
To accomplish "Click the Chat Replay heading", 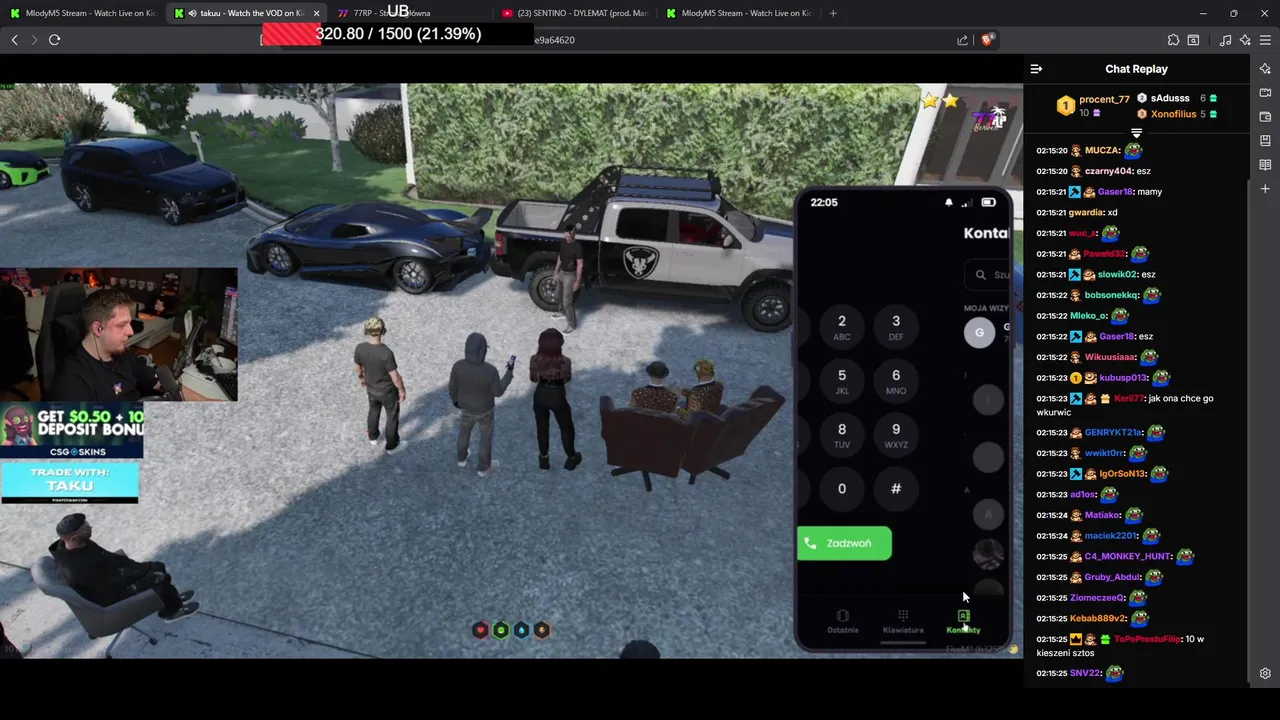I will 1136,69.
